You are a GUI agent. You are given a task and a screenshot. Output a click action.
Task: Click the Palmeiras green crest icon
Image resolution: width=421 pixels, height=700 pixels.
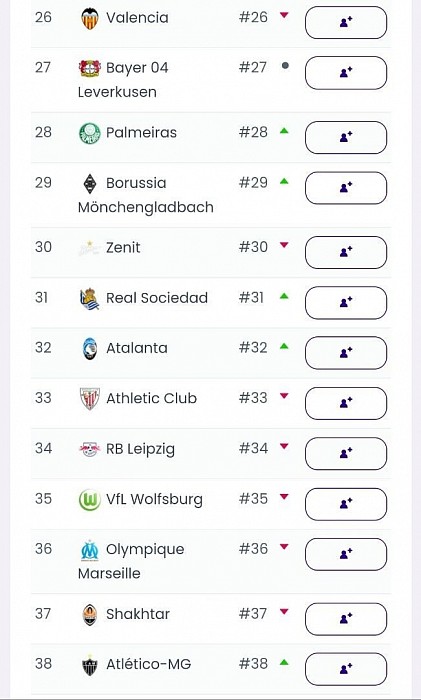tap(90, 133)
